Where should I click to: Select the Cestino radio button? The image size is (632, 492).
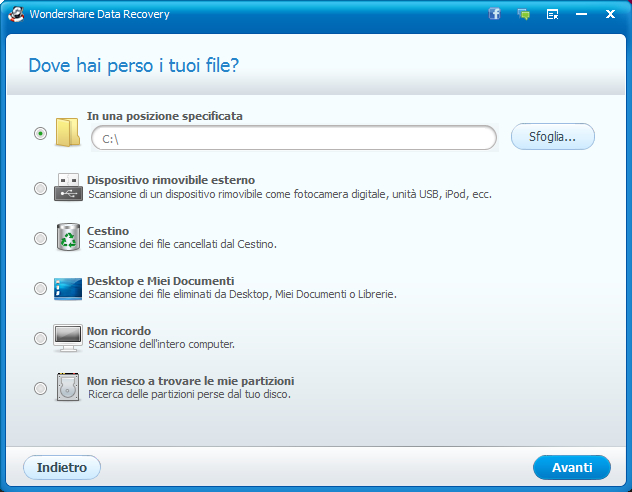pos(40,238)
